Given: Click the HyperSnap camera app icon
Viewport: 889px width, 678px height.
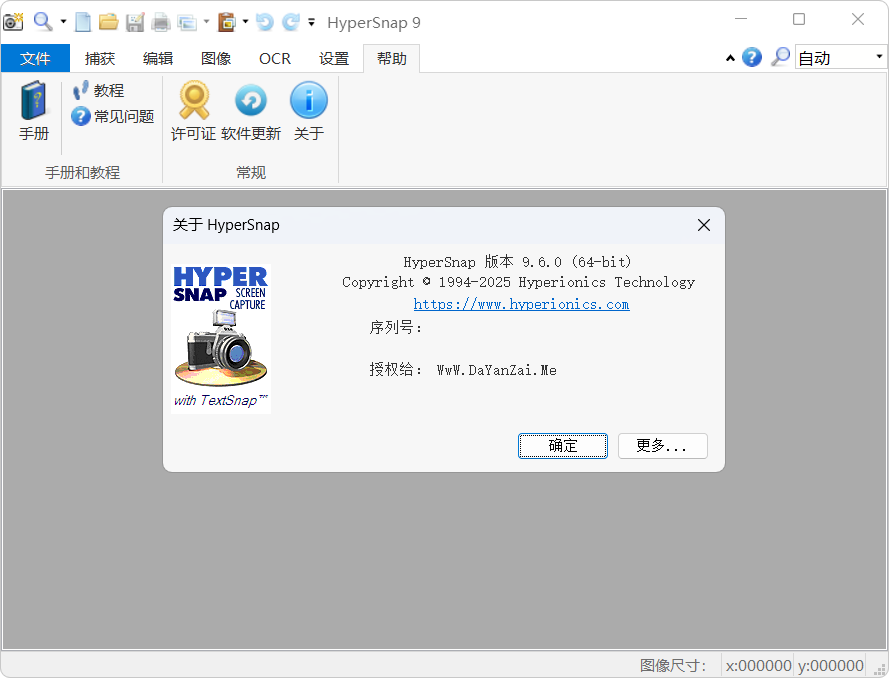Looking at the screenshot, I should tap(13, 22).
